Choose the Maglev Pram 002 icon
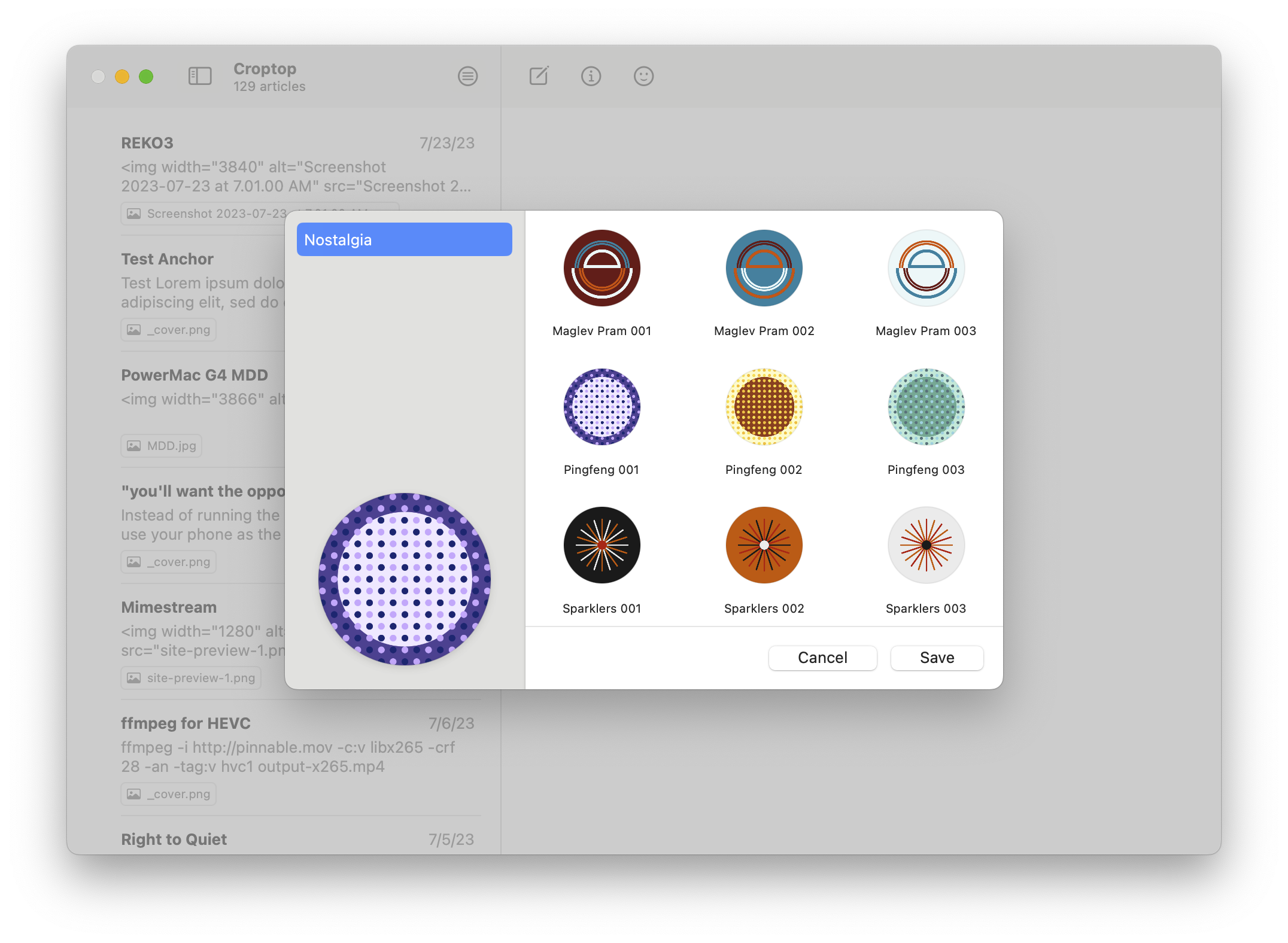Image resolution: width=1288 pixels, height=943 pixels. pyautogui.click(x=764, y=268)
